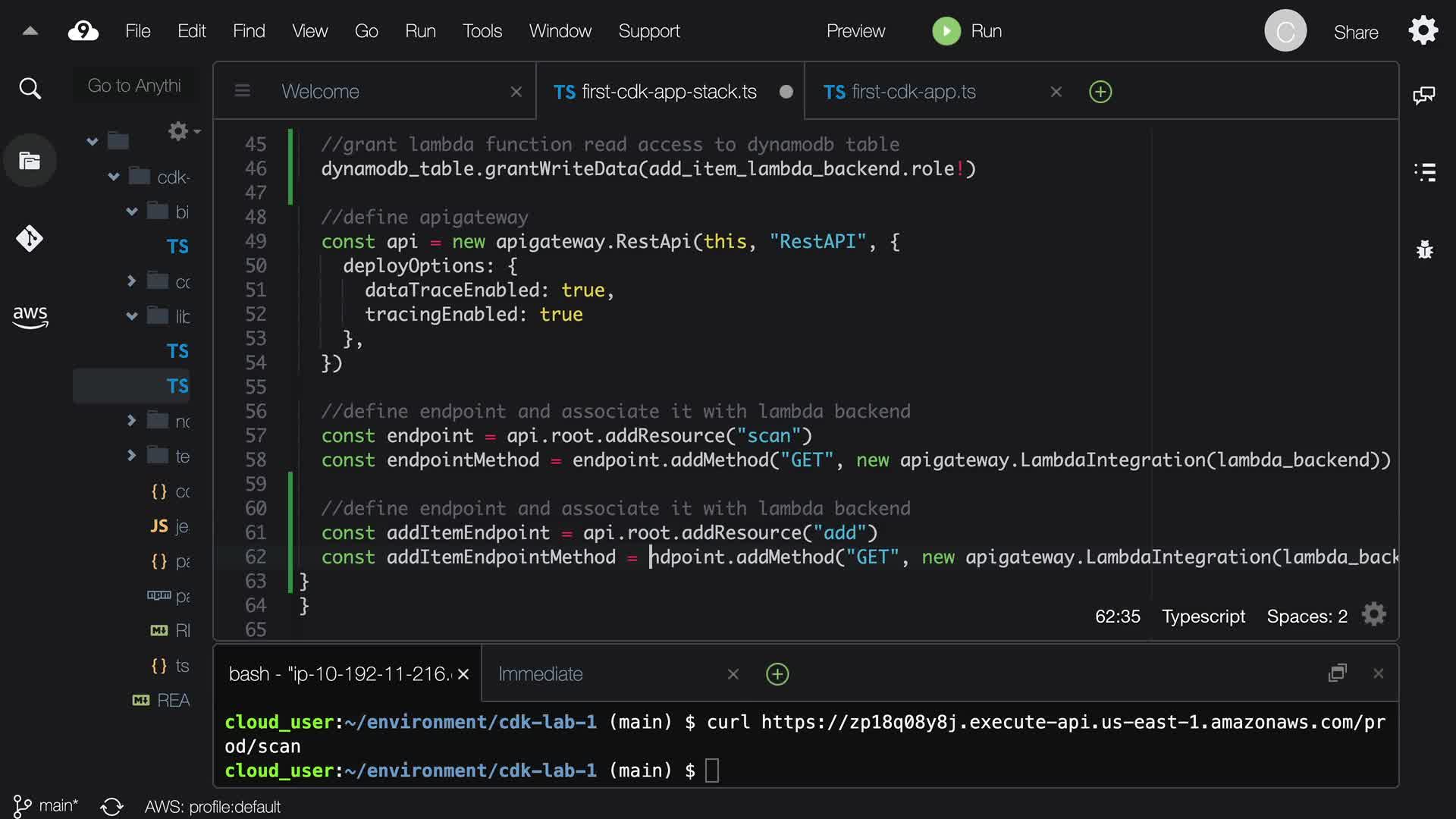1456x819 pixels.
Task: Open the Source Control git panel
Action: (30, 239)
